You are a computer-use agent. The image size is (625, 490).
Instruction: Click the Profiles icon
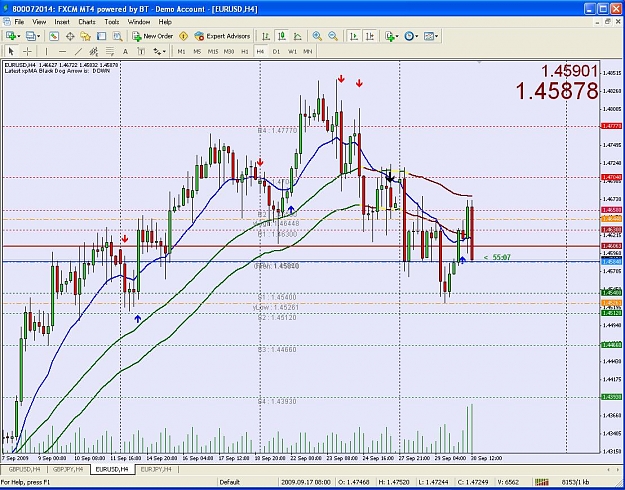tap(31, 36)
